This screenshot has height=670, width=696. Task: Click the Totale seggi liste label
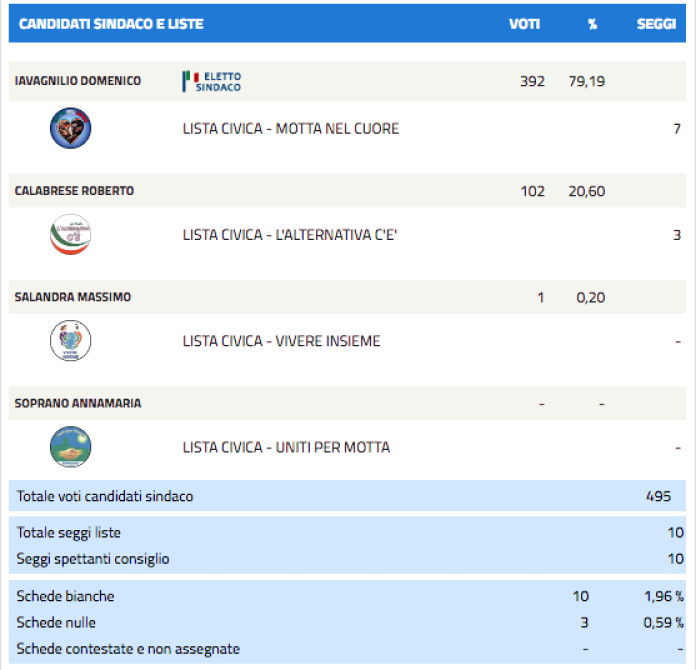68,532
